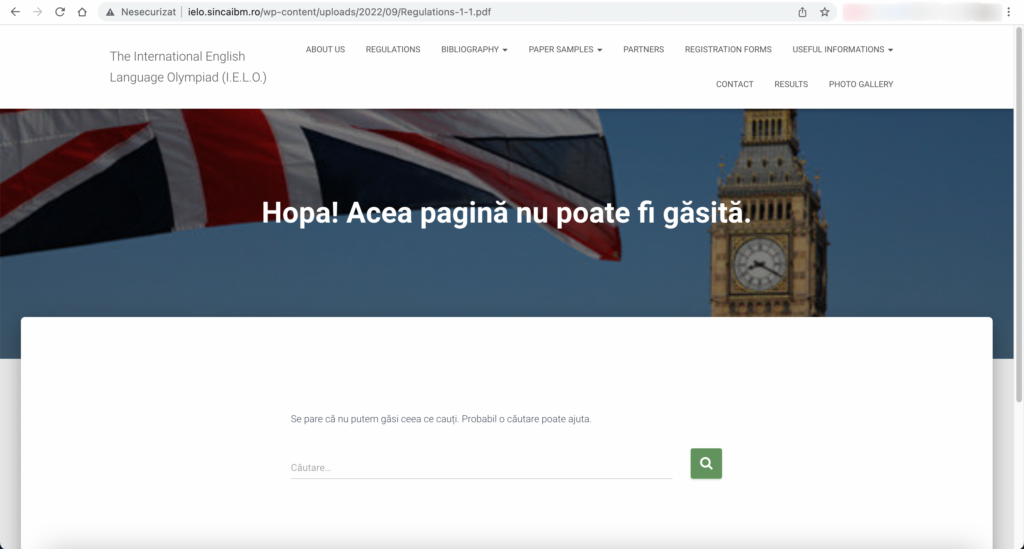Screen dimensions: 1024x549
Task: Open the Useful Informations dropdown
Action: (x=842, y=49)
